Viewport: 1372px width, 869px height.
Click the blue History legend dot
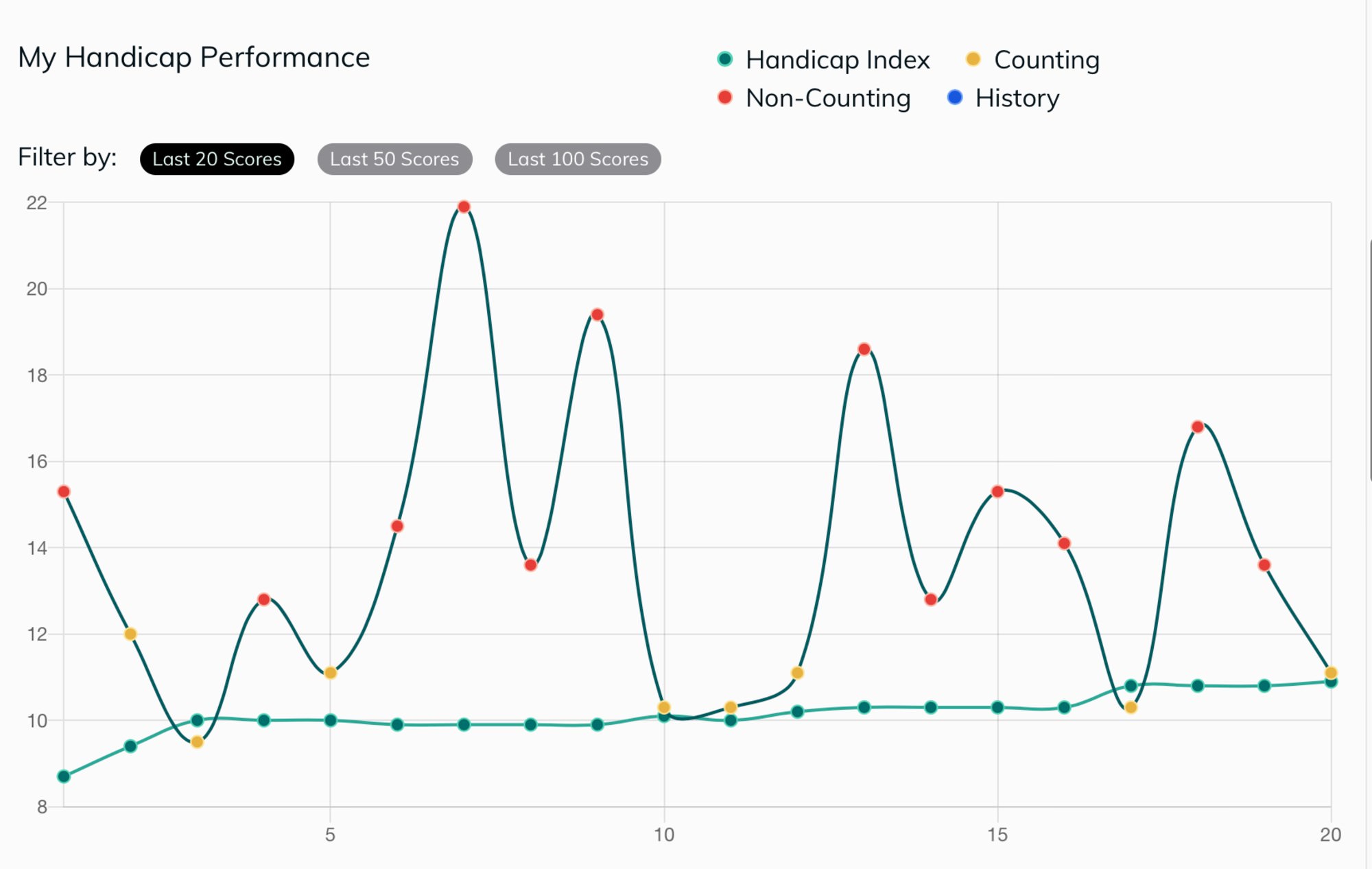pos(954,98)
